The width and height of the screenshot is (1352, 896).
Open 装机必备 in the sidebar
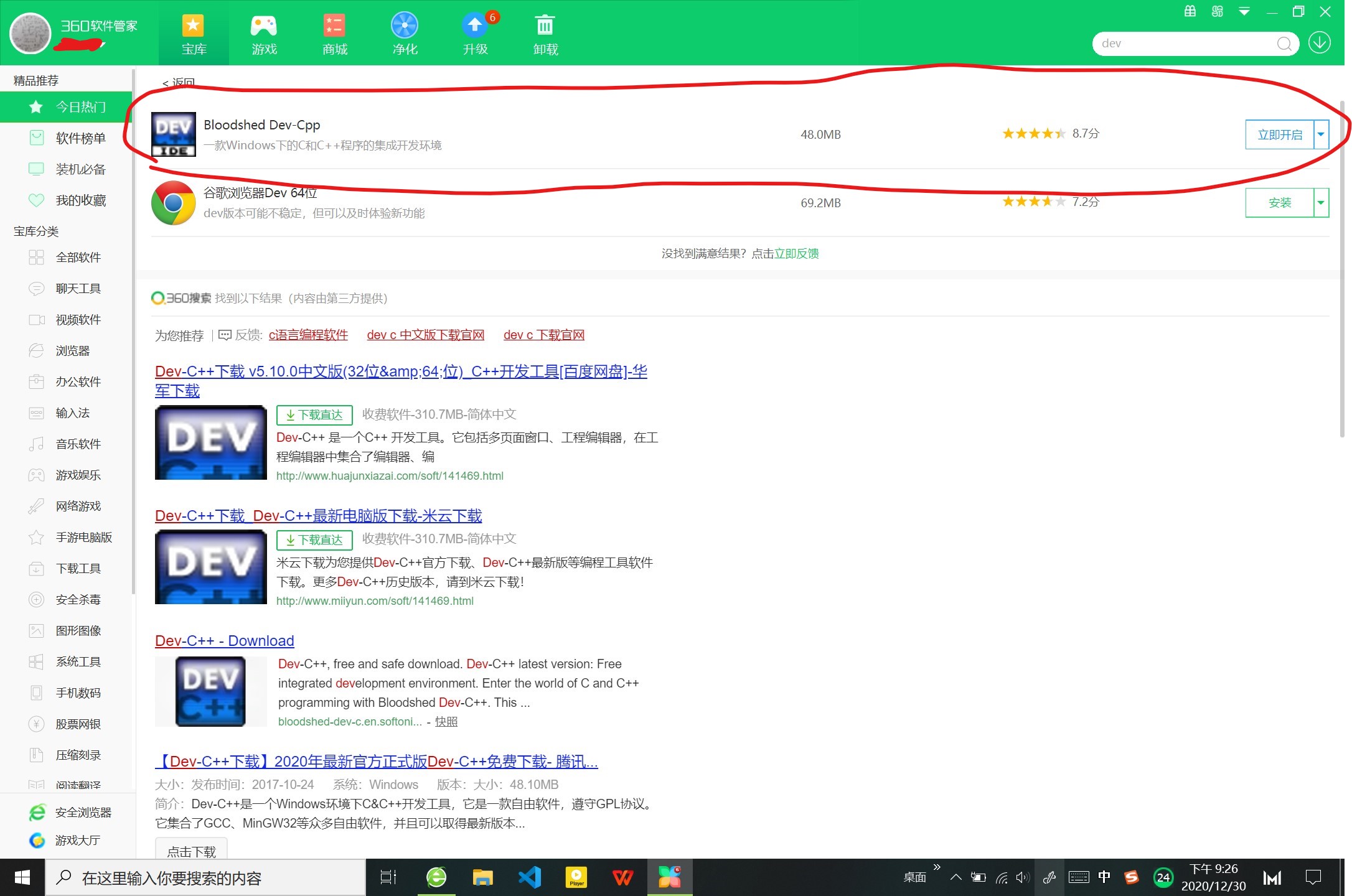(x=66, y=169)
